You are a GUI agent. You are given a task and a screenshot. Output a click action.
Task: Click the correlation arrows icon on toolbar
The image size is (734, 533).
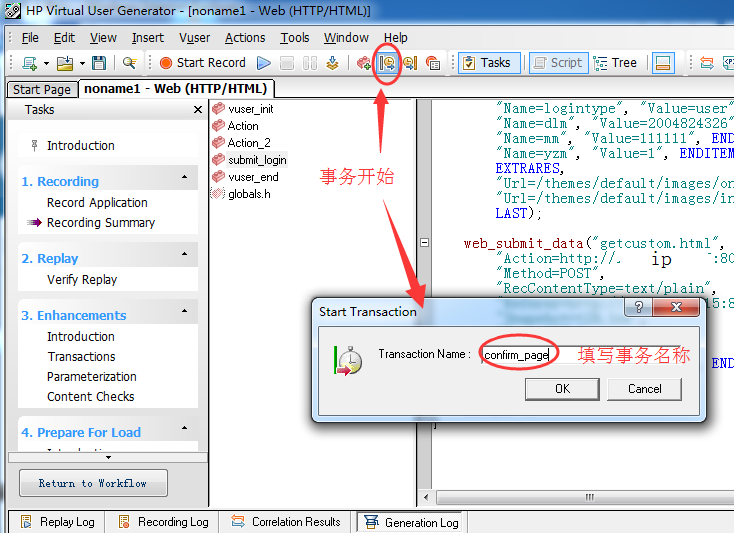pyautogui.click(x=706, y=63)
